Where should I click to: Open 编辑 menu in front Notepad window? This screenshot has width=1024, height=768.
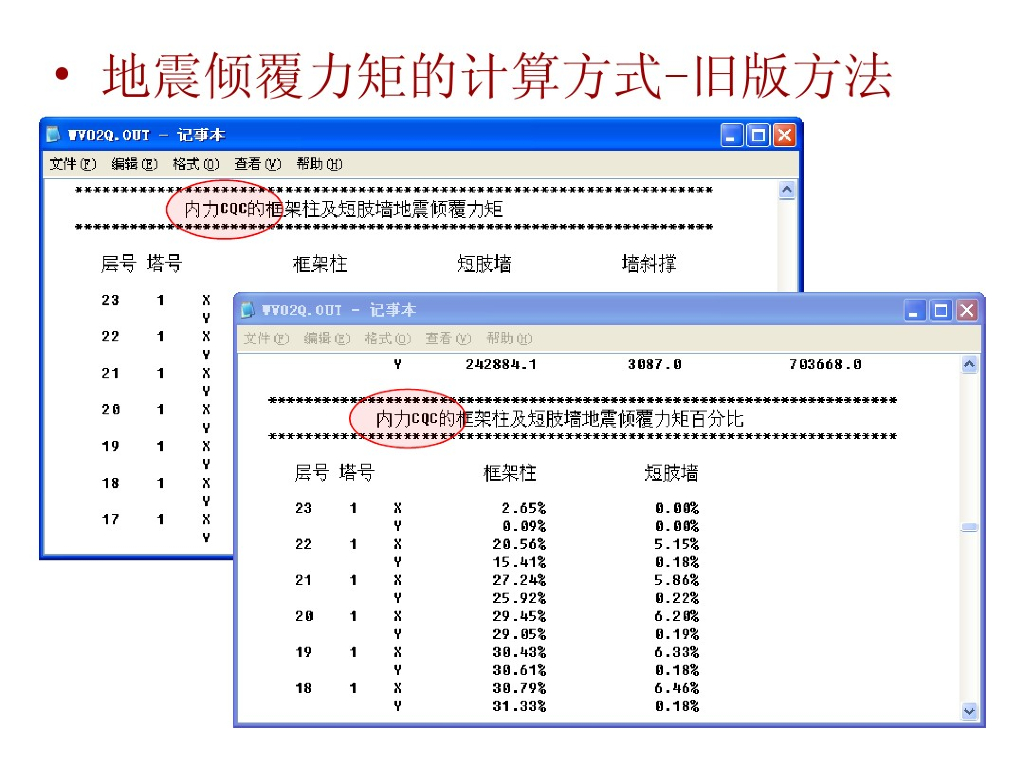(x=327, y=338)
